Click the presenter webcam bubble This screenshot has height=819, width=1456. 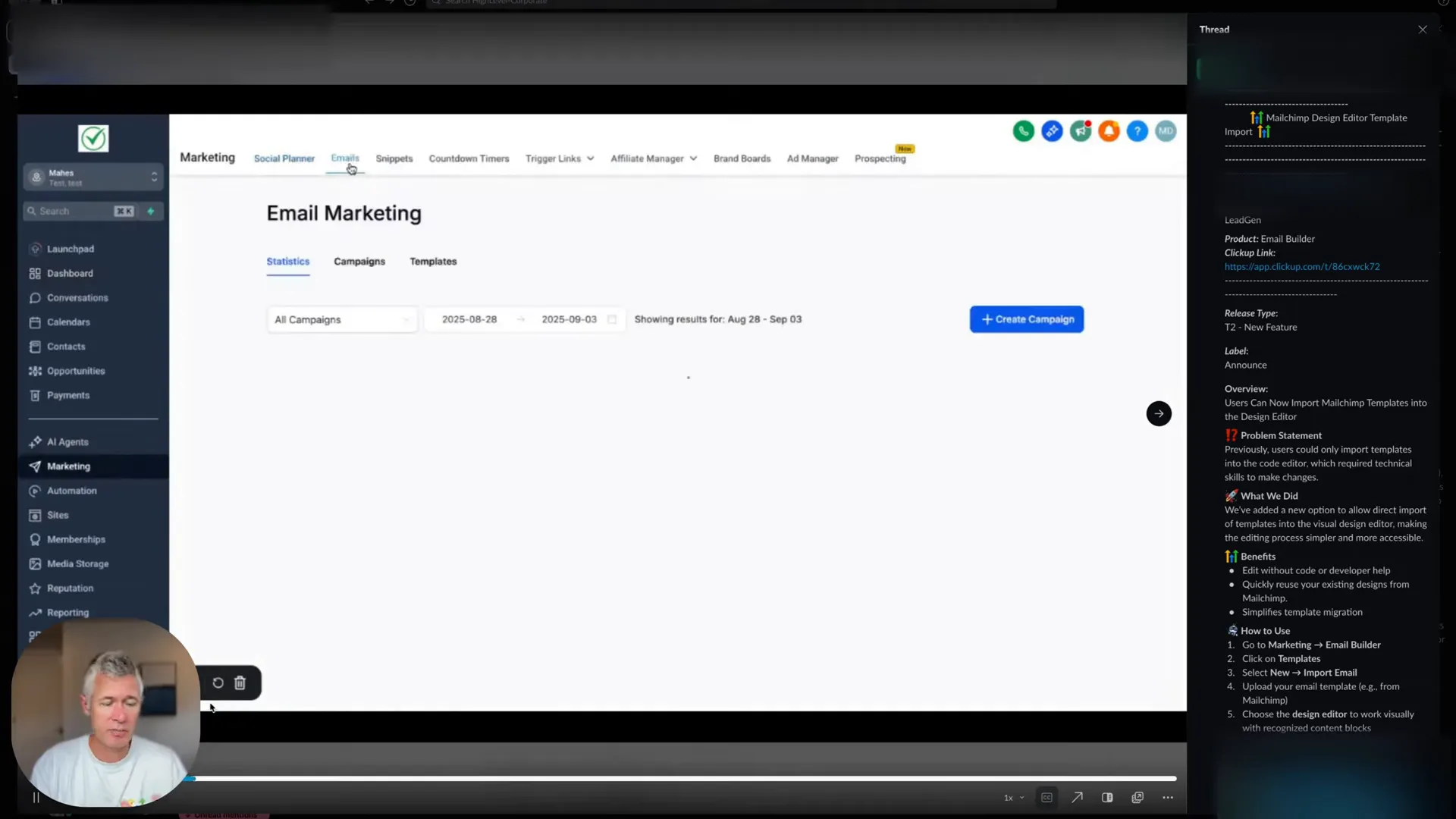(105, 713)
